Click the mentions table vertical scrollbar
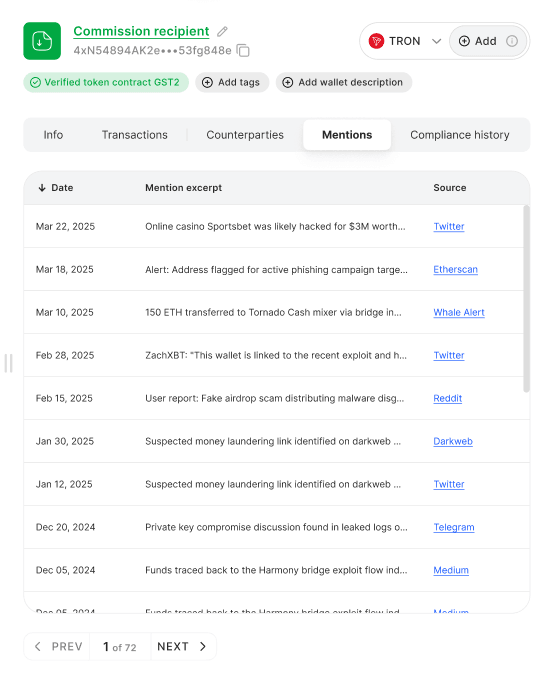The height and width of the screenshot is (679, 539). coord(526,299)
